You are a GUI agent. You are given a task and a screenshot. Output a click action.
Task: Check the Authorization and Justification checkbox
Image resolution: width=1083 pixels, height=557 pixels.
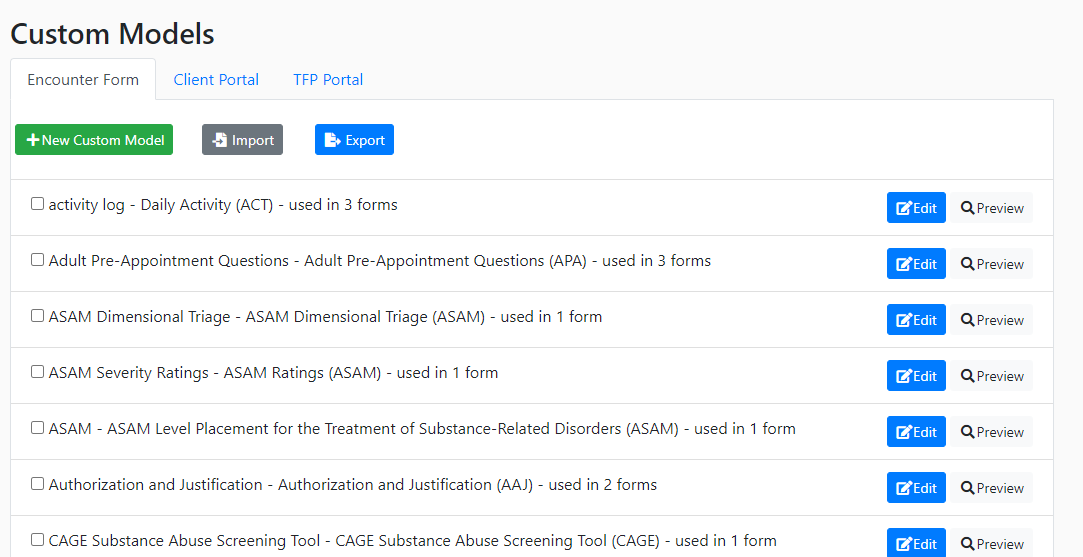37,484
